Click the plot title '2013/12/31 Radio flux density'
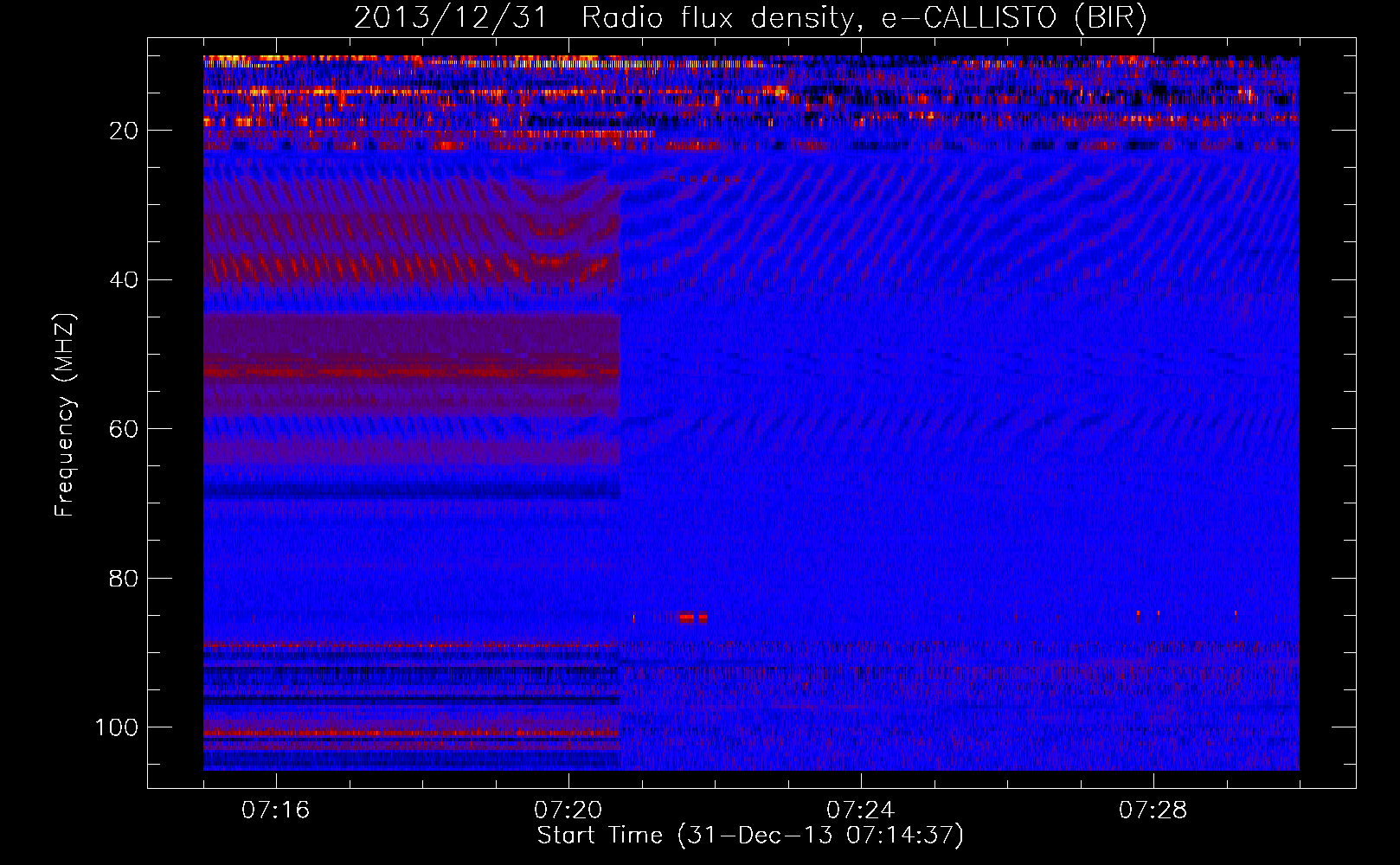This screenshot has height=865, width=1400. pyautogui.click(x=750, y=17)
